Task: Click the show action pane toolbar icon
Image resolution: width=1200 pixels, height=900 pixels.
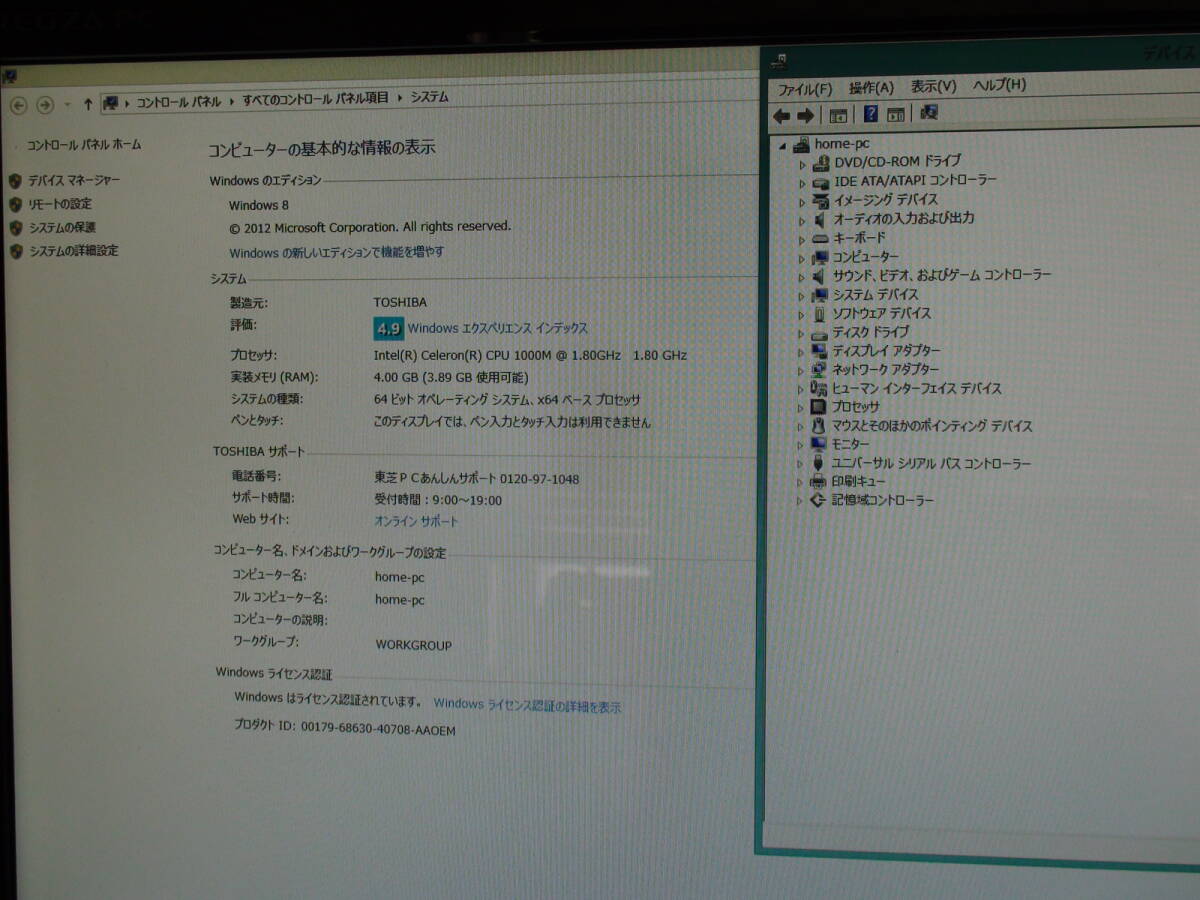Action: click(x=896, y=115)
